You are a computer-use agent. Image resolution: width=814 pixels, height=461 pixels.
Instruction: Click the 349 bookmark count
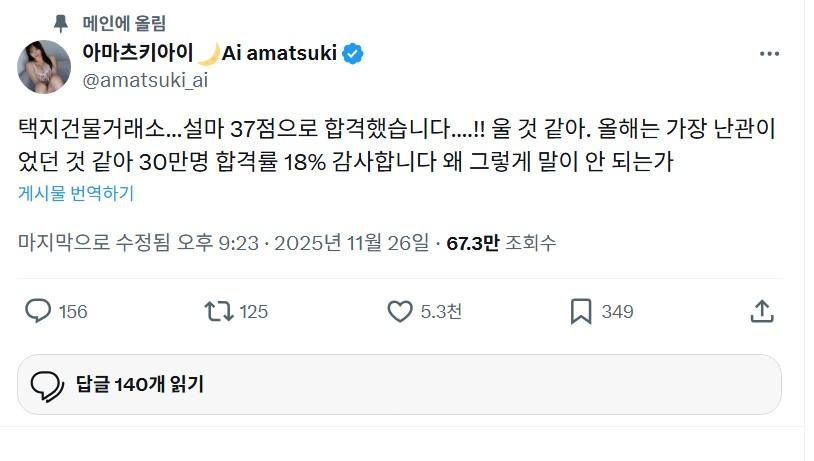click(617, 312)
